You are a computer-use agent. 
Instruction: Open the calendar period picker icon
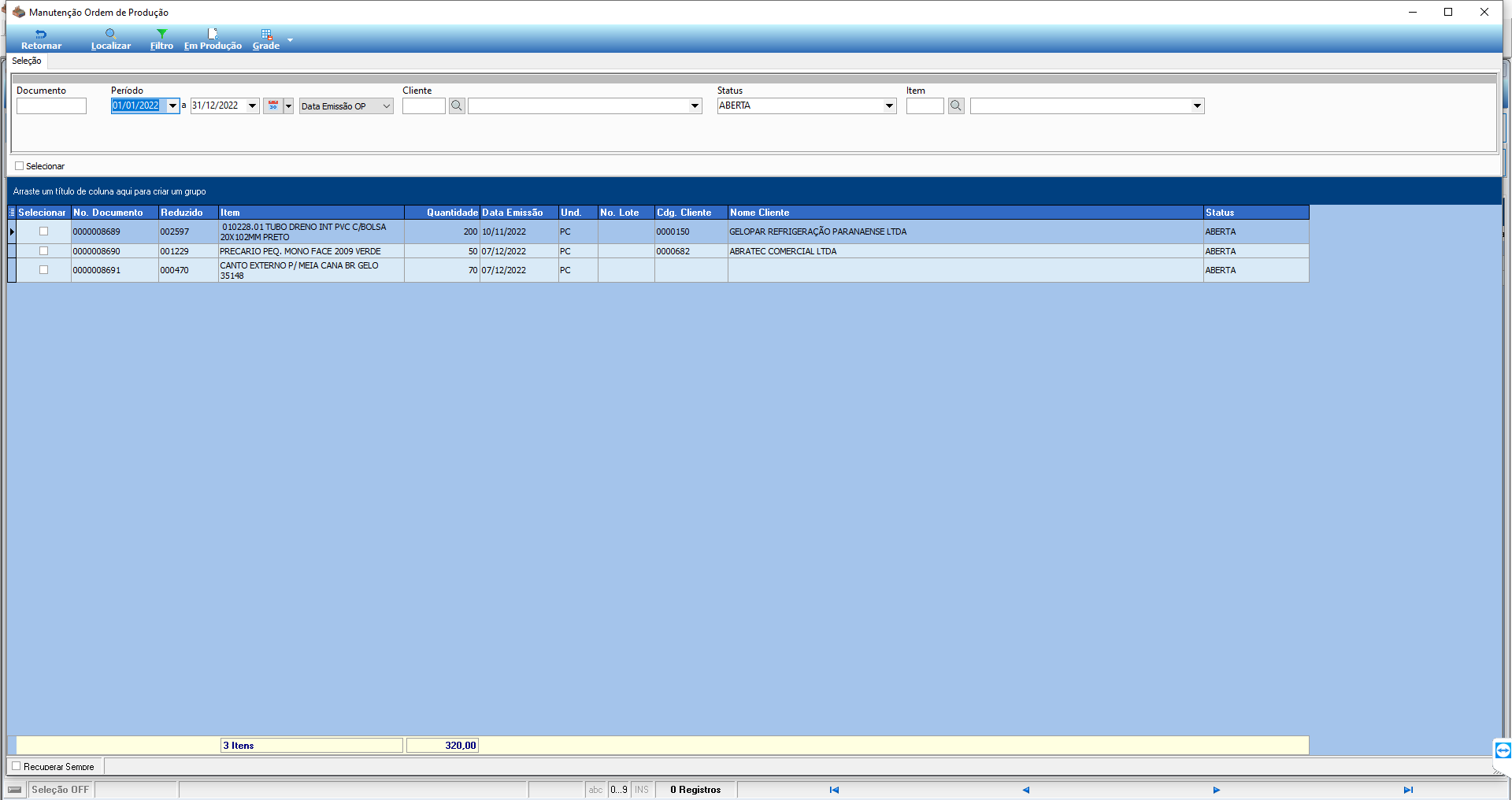(273, 106)
